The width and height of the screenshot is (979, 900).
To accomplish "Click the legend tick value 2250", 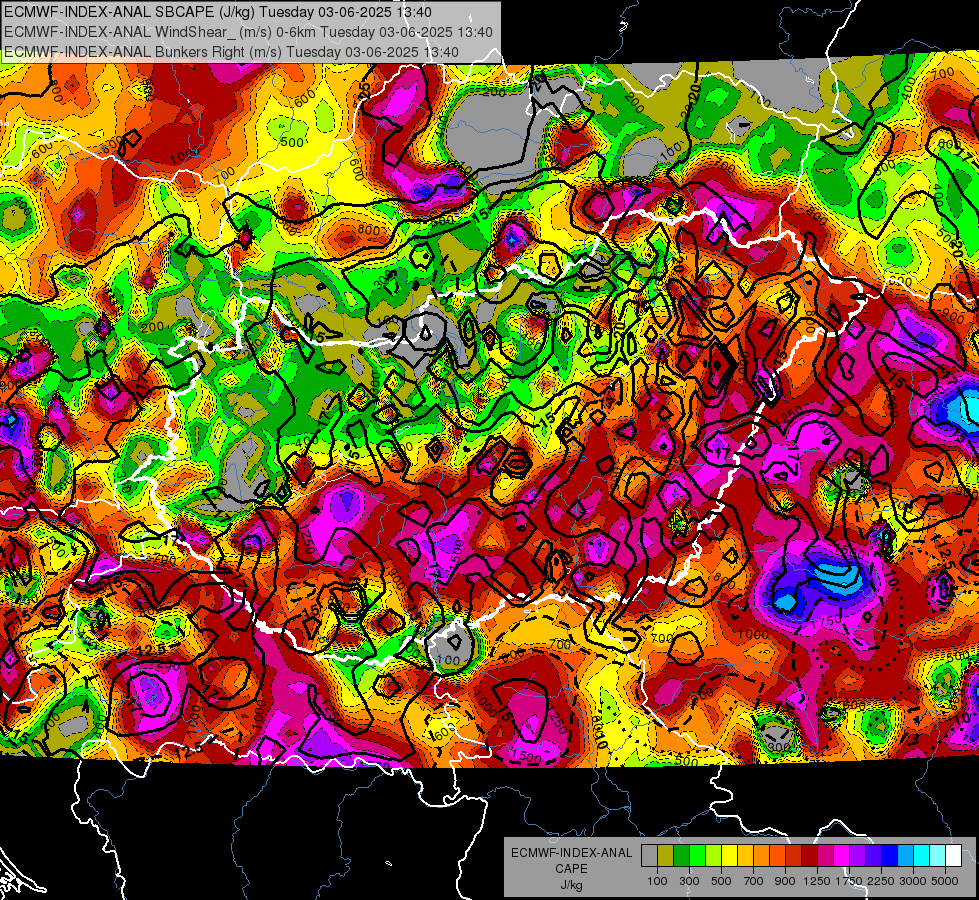I will [x=882, y=881].
